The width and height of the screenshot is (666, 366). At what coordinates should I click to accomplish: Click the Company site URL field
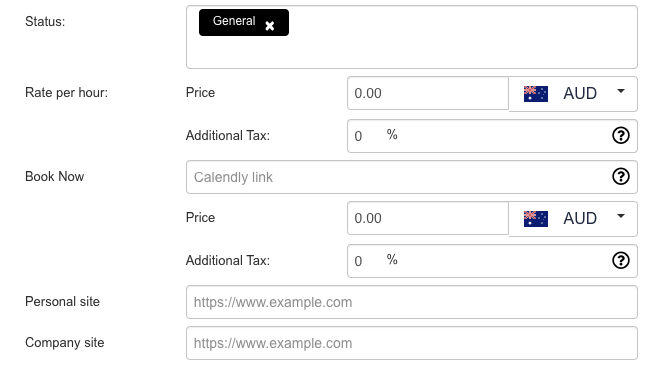coord(412,343)
